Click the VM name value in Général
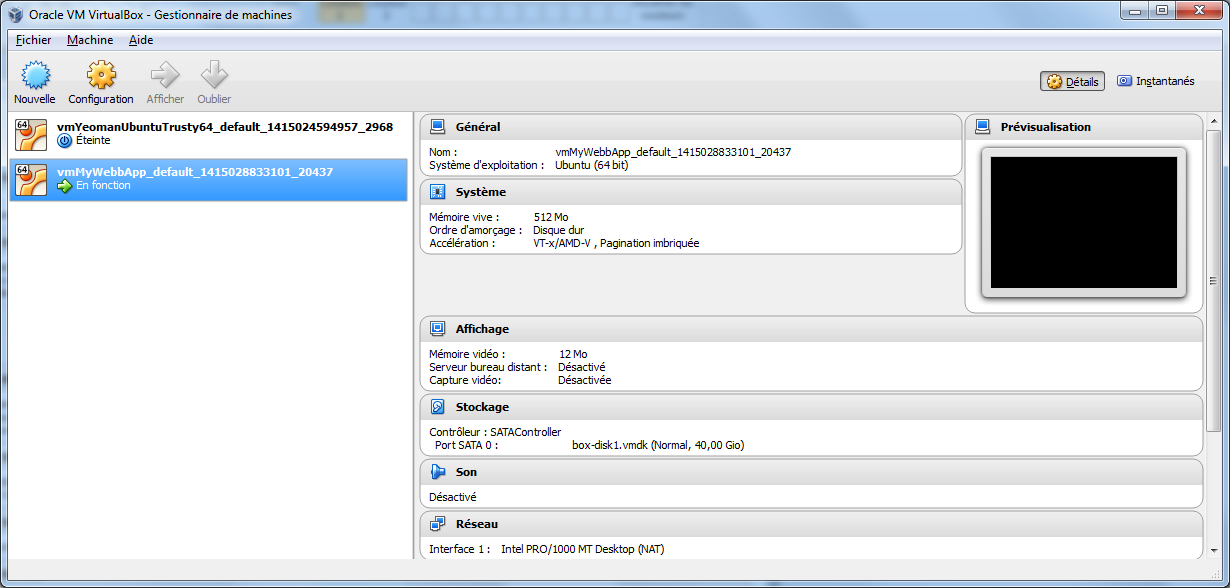 [673, 152]
